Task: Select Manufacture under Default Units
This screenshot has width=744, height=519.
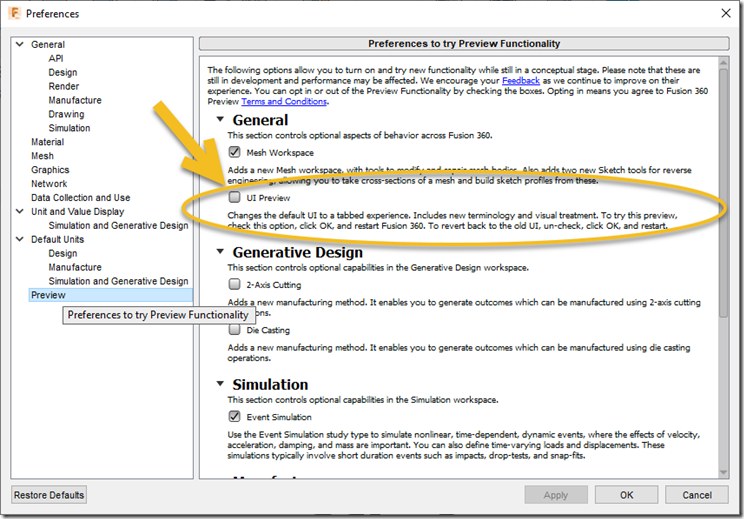Action: tap(75, 267)
